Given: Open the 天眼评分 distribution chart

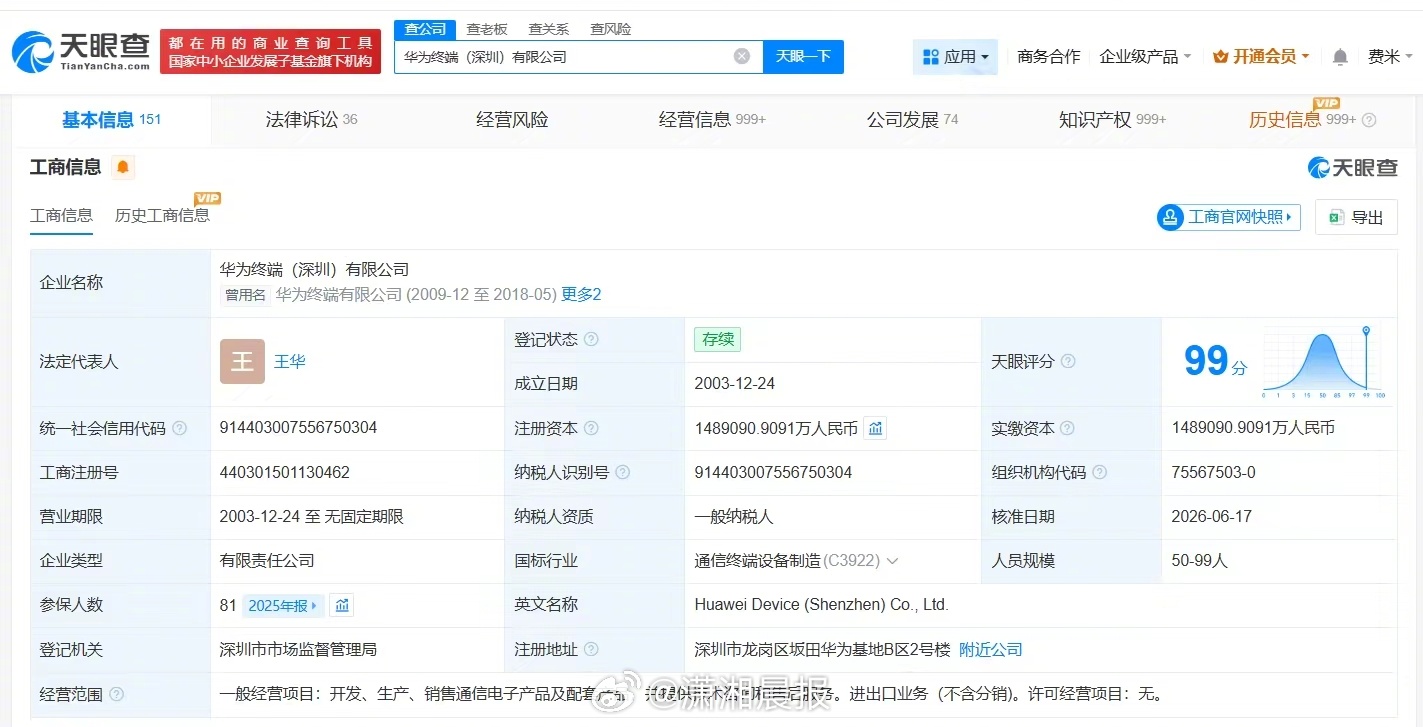Looking at the screenshot, I should coord(1324,361).
